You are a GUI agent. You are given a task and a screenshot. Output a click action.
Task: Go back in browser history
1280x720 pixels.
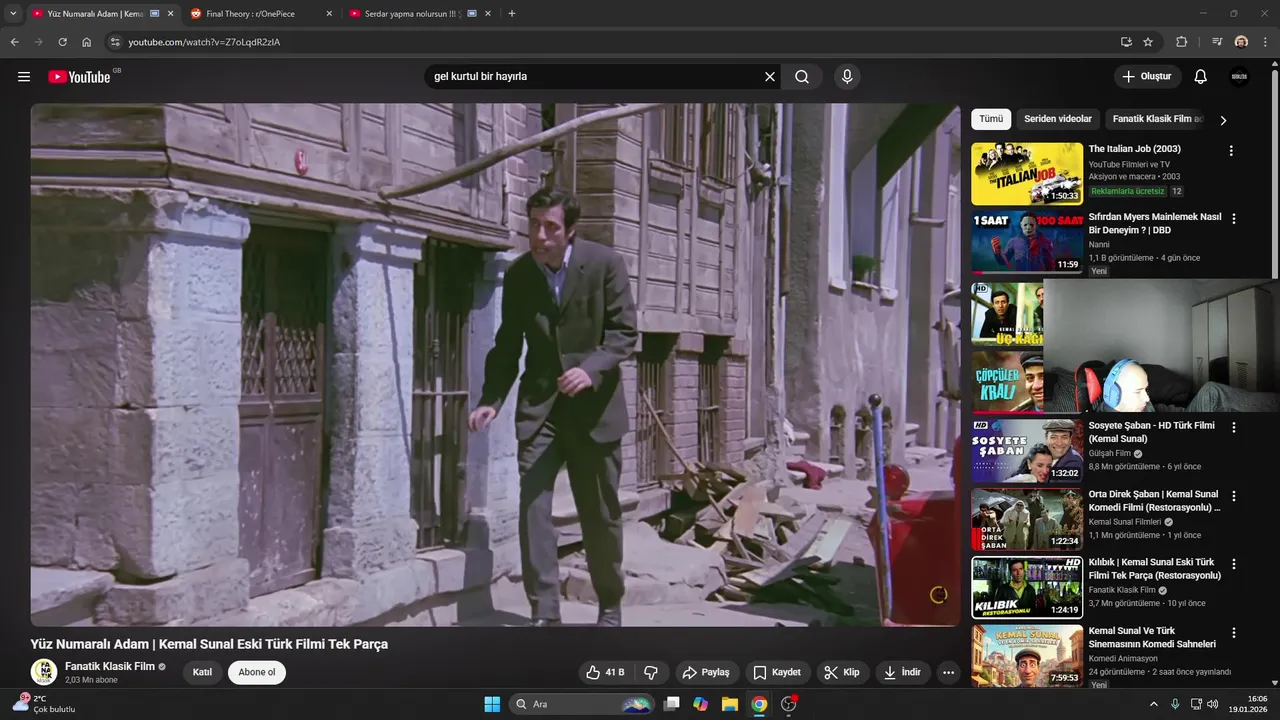tap(14, 42)
